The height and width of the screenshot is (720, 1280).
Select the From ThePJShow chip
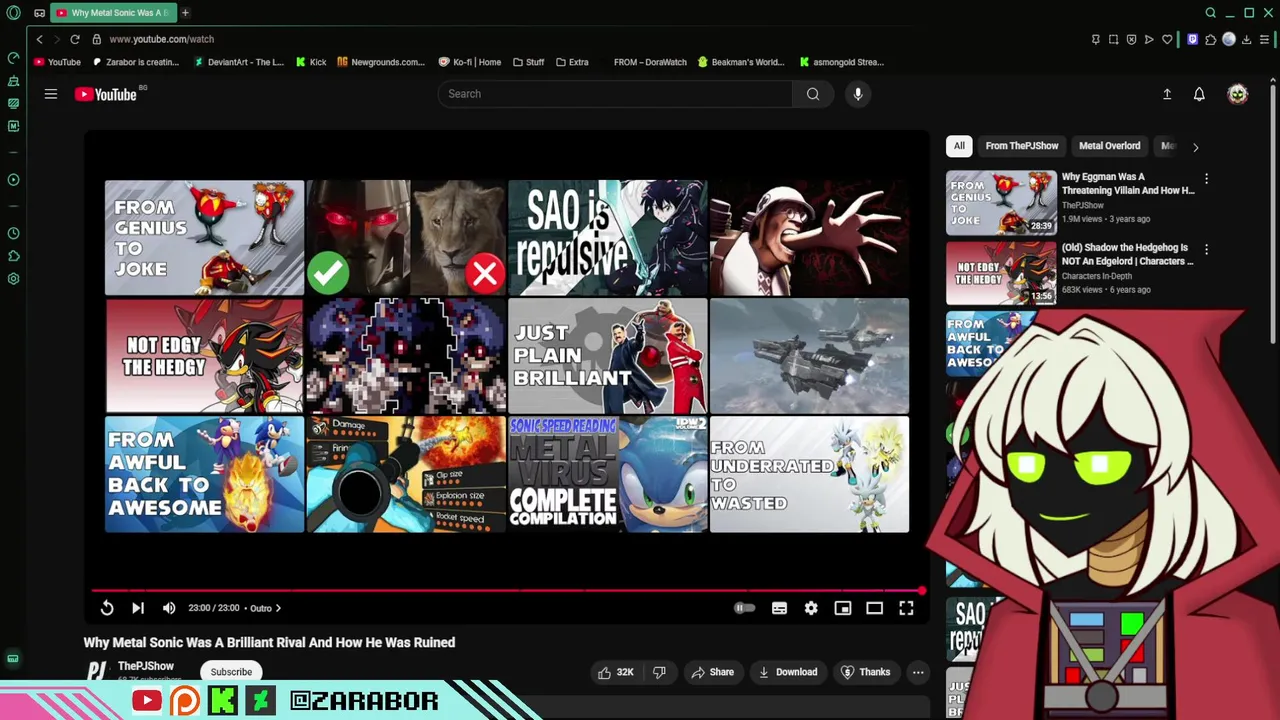1022,146
